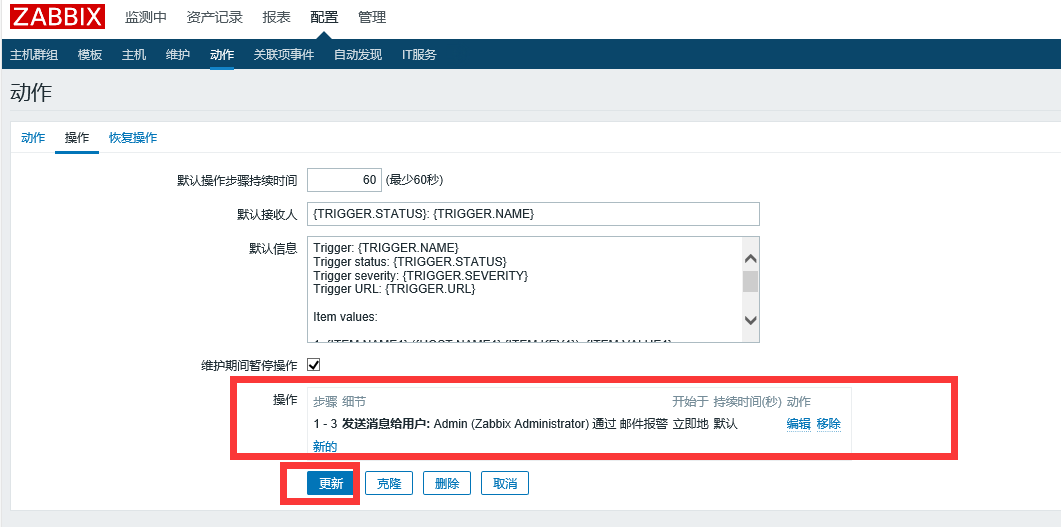Switch to the 恢复操作 tab
1061x527 pixels.
point(133,138)
